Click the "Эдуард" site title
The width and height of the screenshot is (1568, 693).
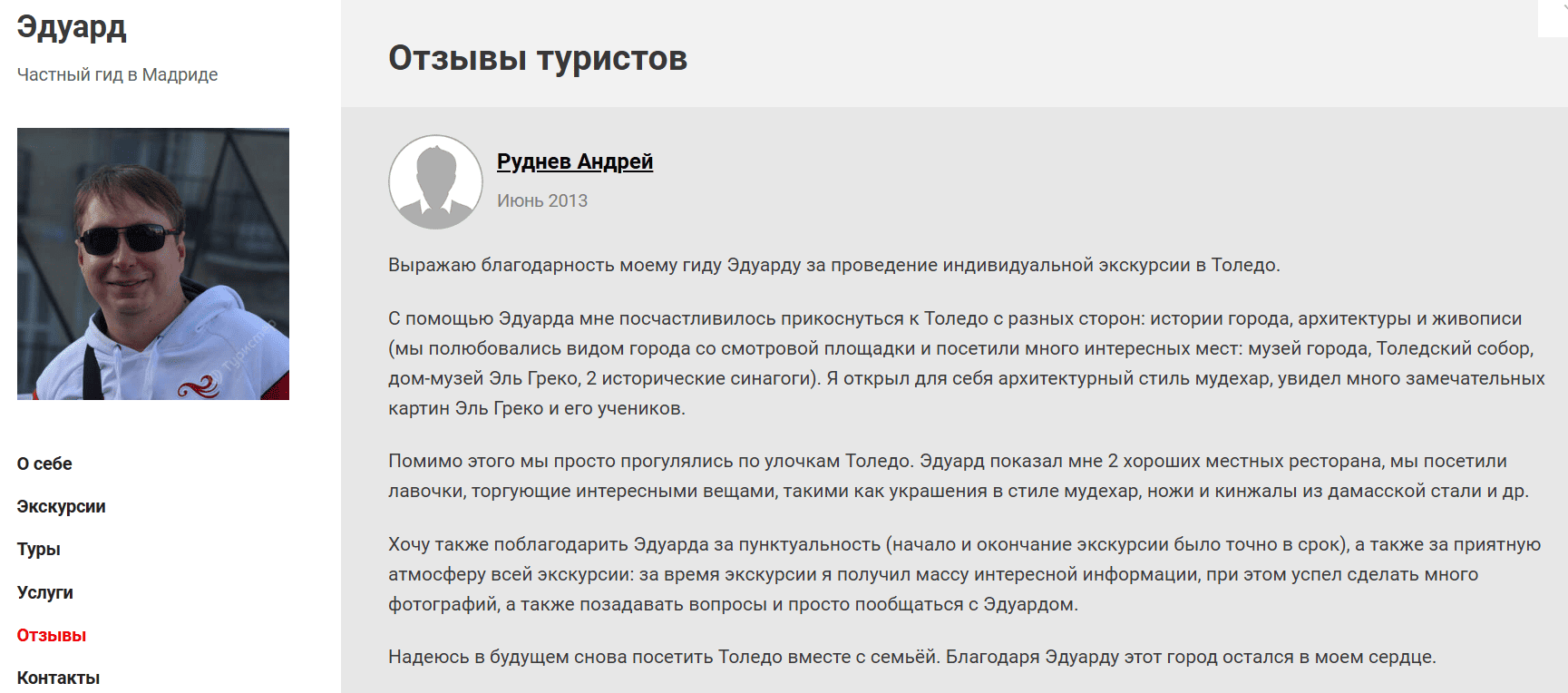(x=71, y=27)
